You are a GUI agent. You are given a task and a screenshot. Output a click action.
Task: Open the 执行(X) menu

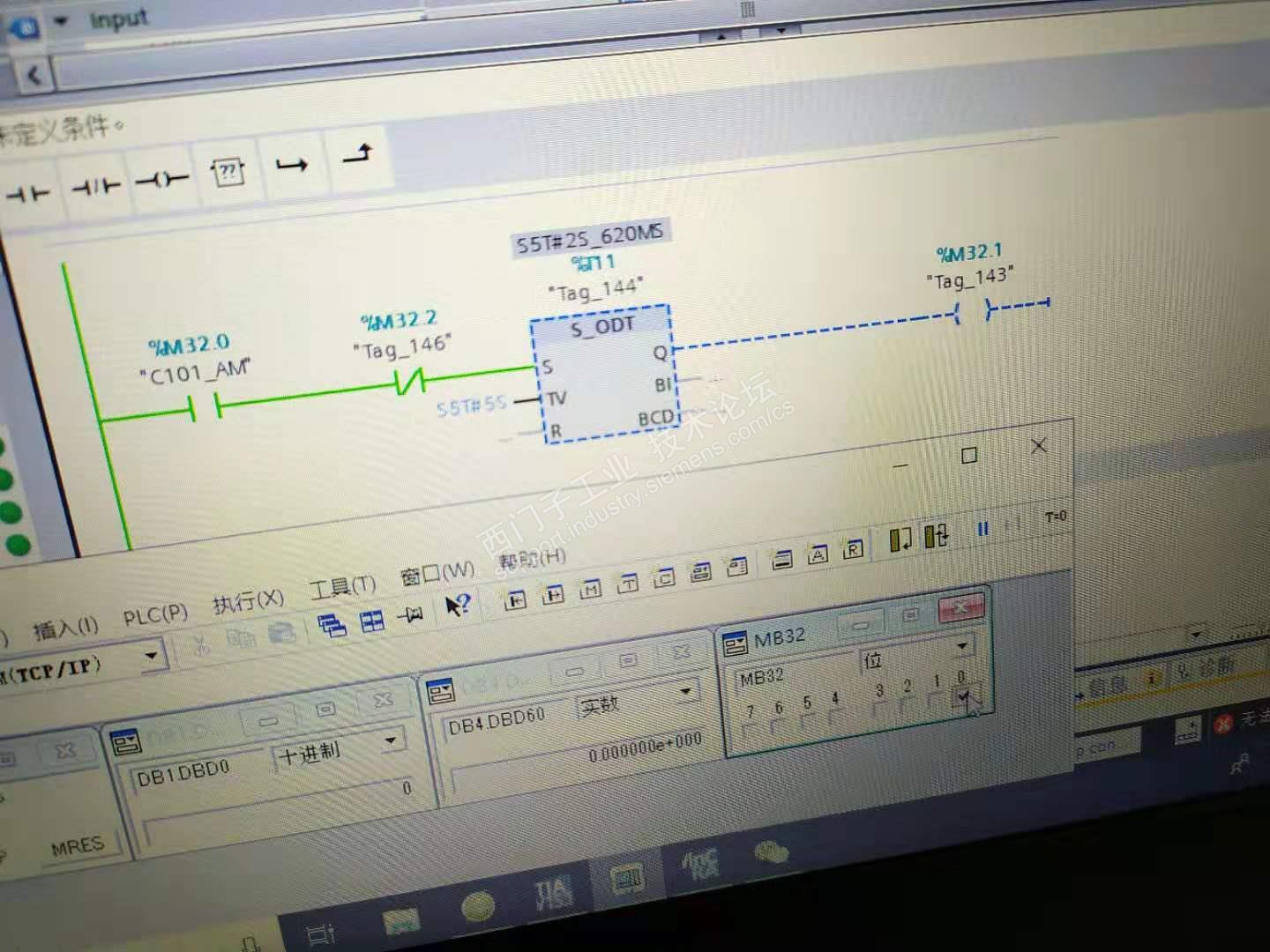click(x=249, y=601)
